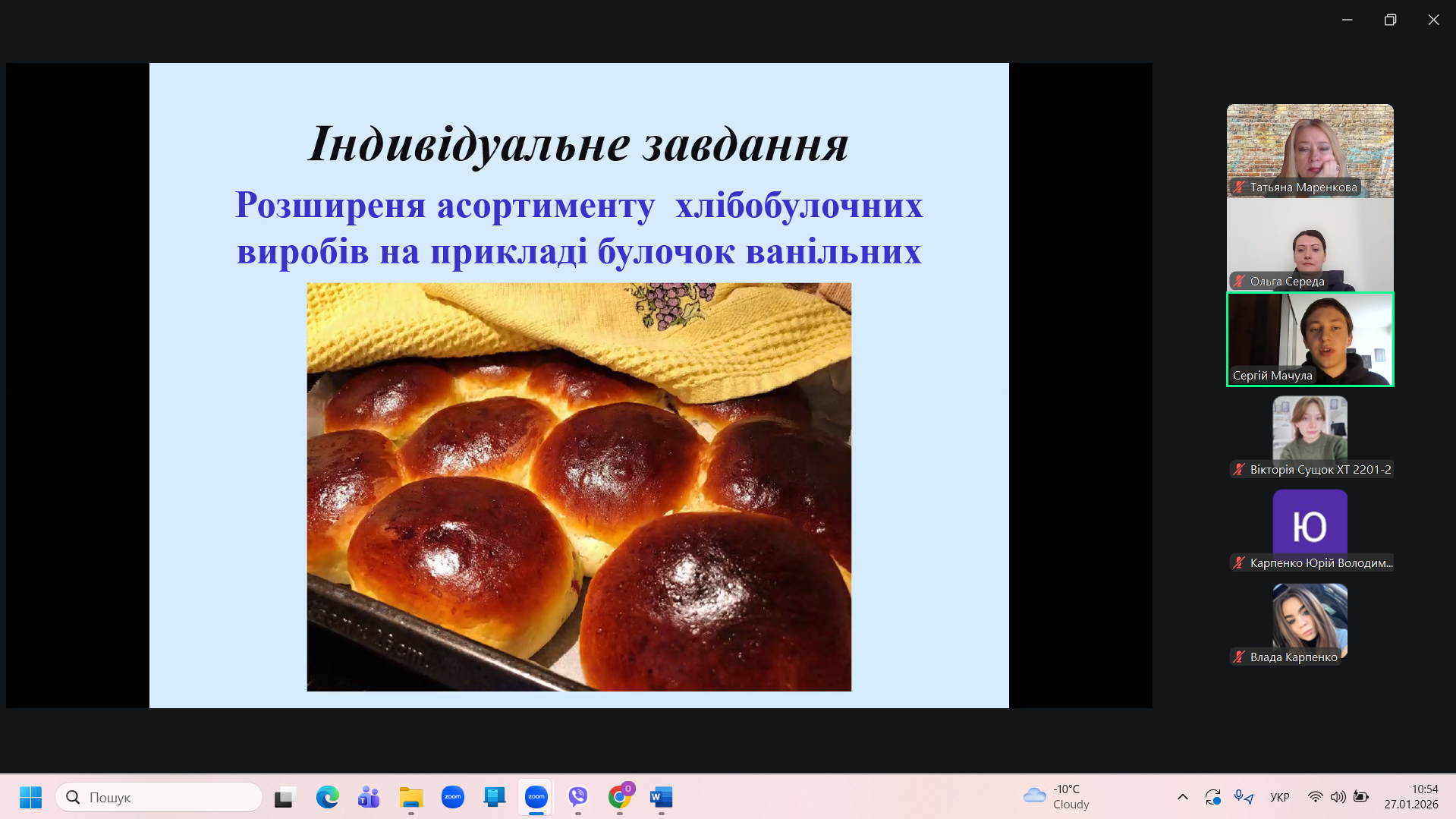The height and width of the screenshot is (819, 1456).
Task: Select Сергій Мачула participant video tile
Action: click(1310, 339)
